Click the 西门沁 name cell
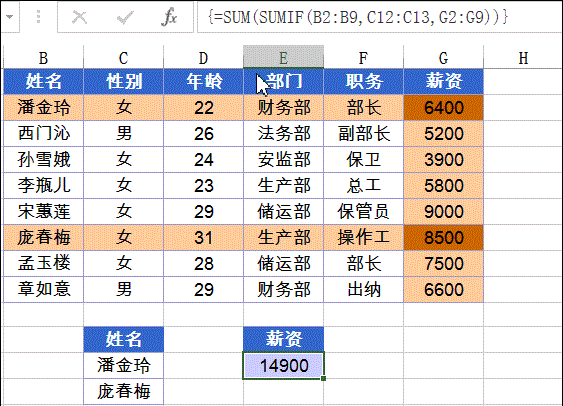Image resolution: width=563 pixels, height=406 pixels. 43,134
